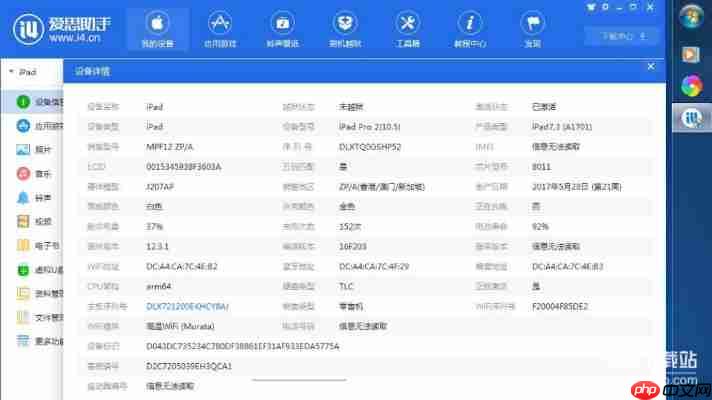Open the red Music sidebar item
Screen dimensions: 712x400
[33, 173]
